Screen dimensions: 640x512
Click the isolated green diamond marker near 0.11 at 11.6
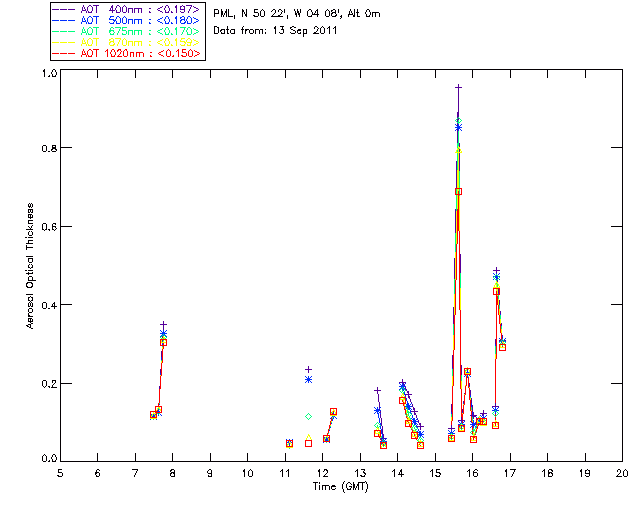309,416
